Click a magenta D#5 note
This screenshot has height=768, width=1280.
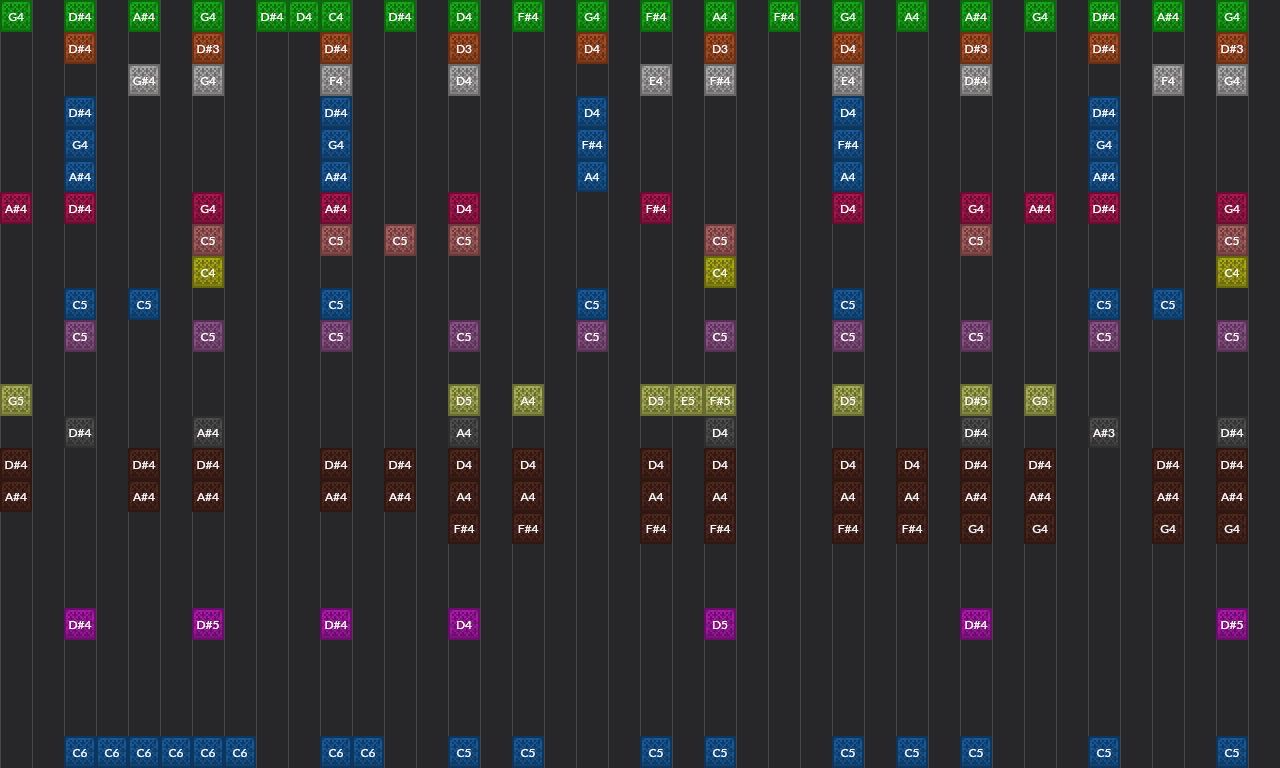point(208,624)
